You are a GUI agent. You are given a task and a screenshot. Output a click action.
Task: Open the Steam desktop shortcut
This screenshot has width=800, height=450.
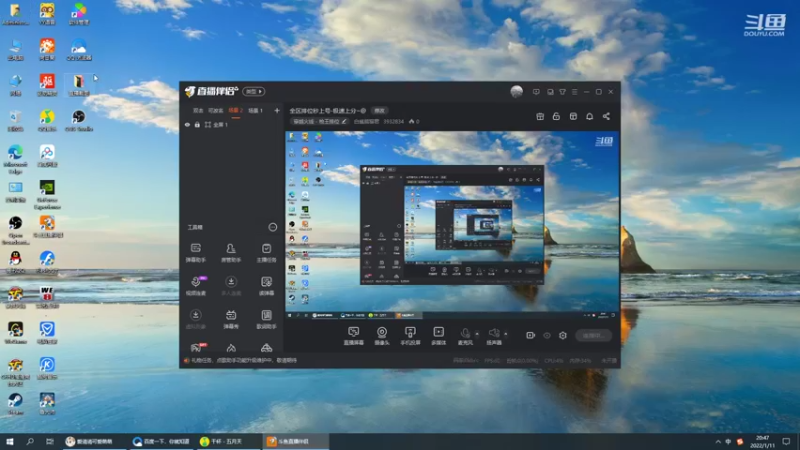(x=15, y=403)
